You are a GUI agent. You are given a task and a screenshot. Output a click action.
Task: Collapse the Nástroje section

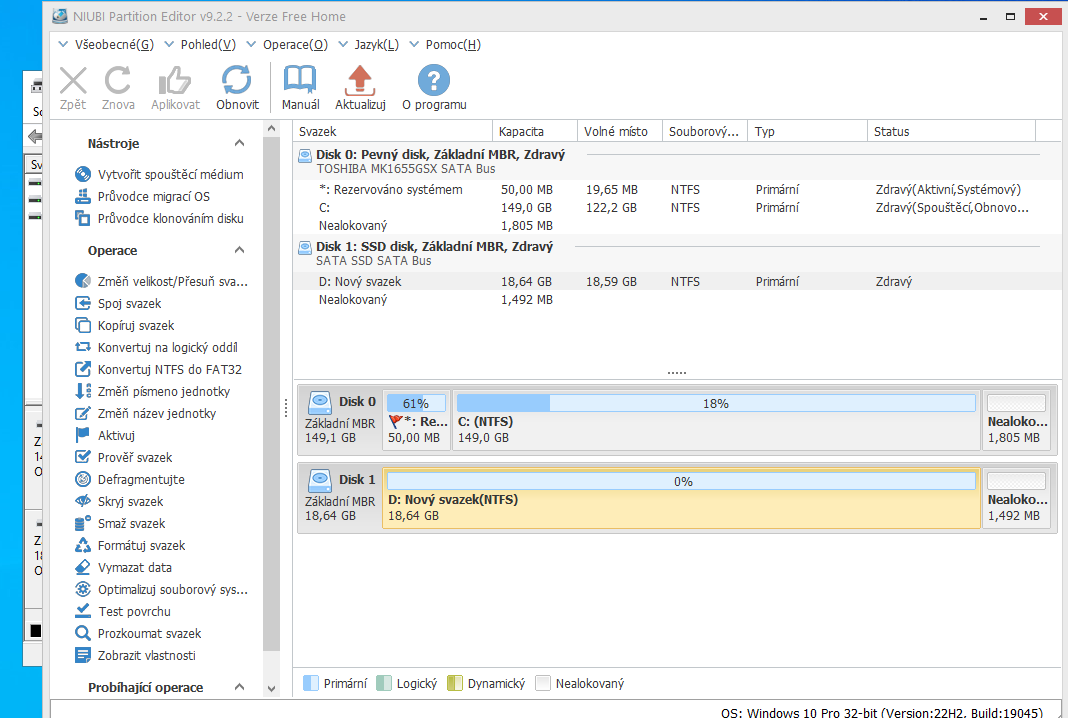pyautogui.click(x=239, y=144)
